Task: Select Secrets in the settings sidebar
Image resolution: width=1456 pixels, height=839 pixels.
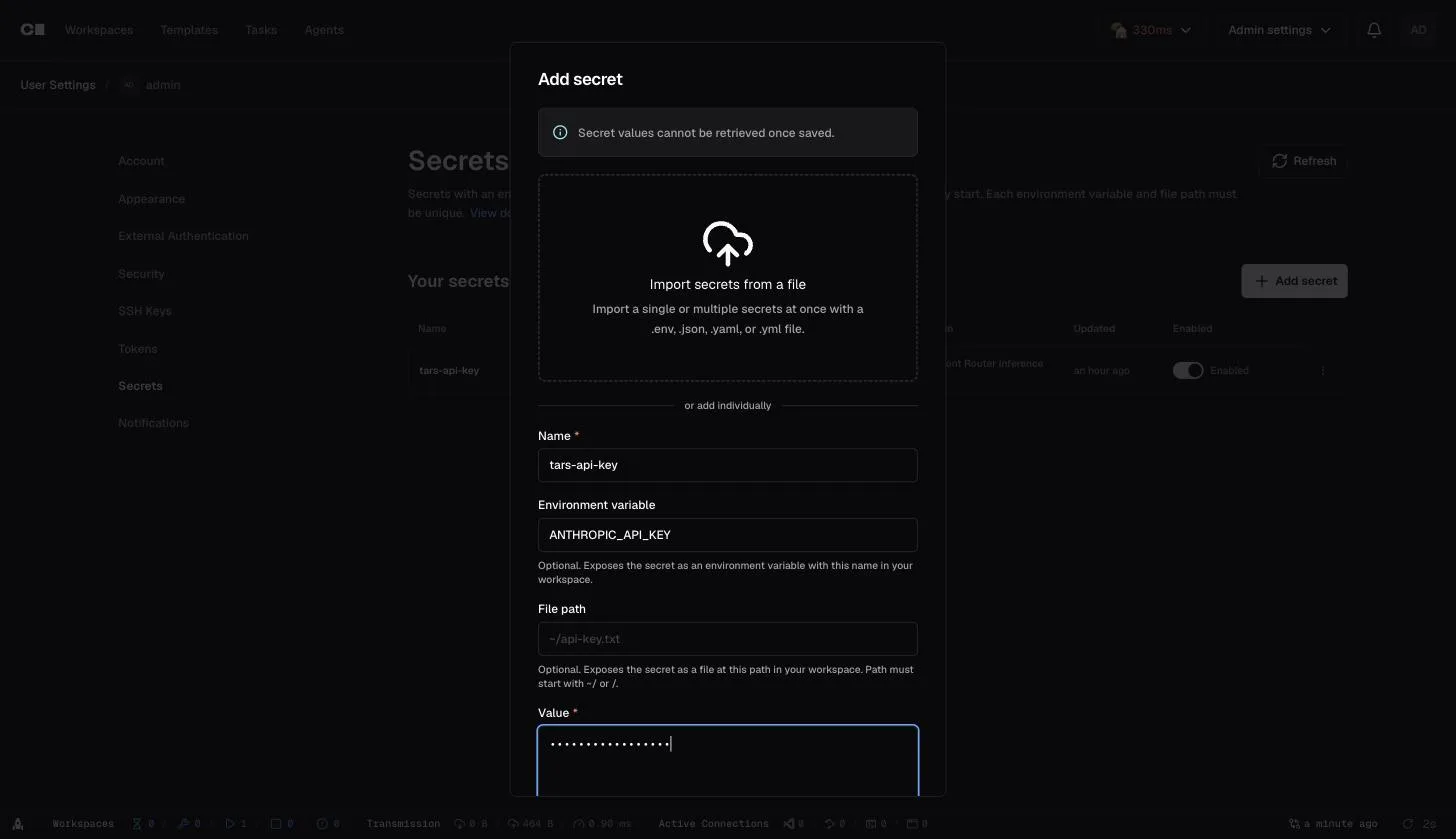Action: pyautogui.click(x=140, y=386)
